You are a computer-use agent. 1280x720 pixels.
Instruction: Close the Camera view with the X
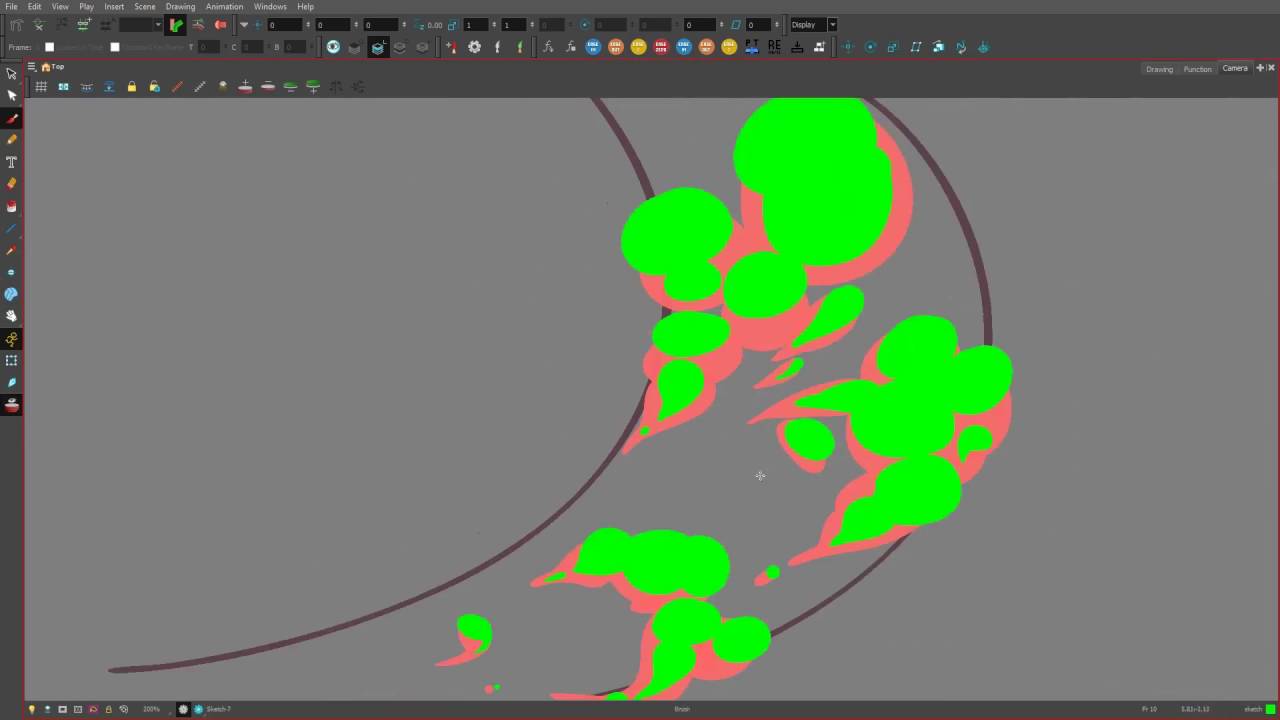[1271, 68]
